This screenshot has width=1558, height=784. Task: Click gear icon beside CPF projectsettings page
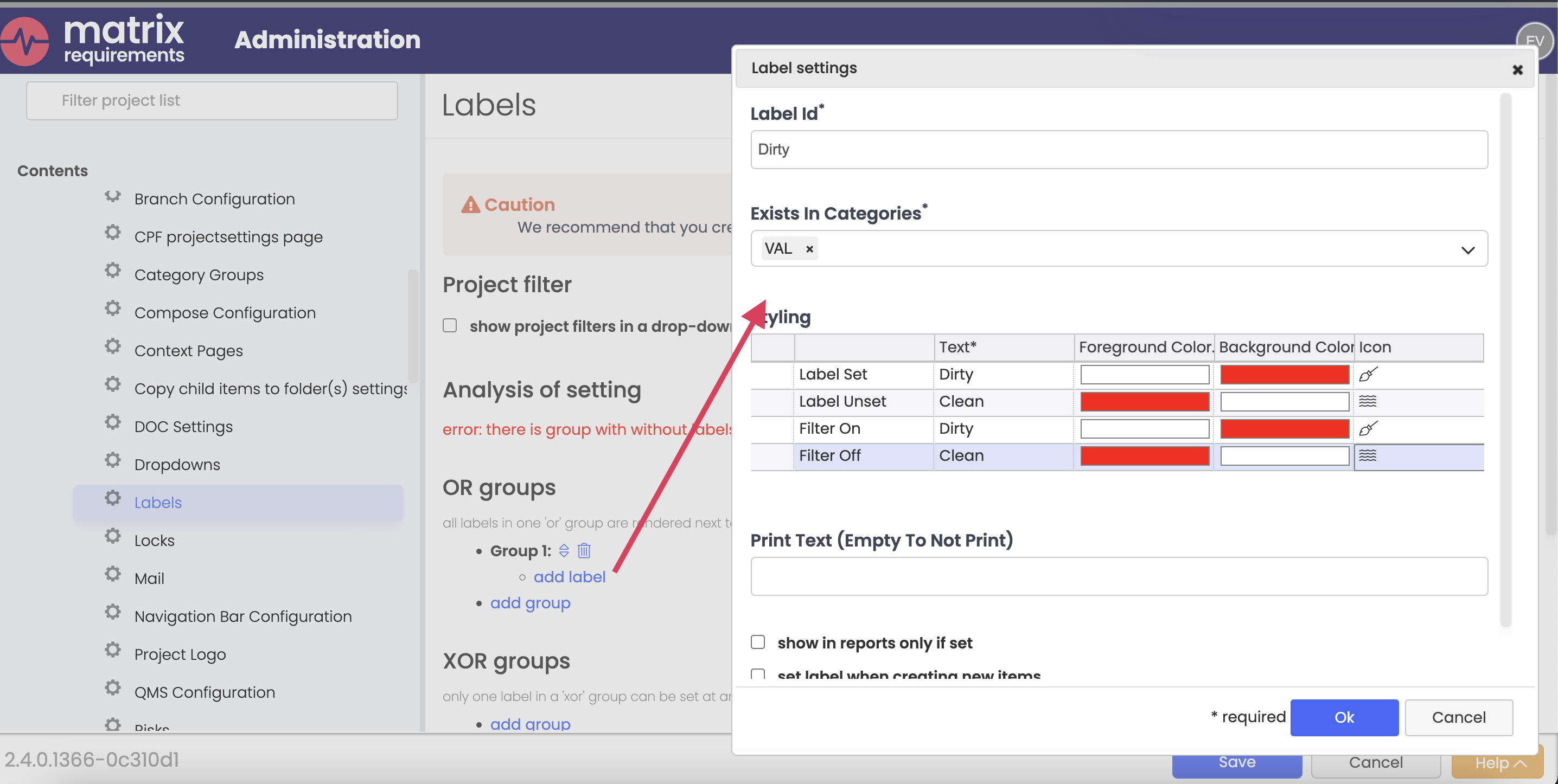(112, 232)
